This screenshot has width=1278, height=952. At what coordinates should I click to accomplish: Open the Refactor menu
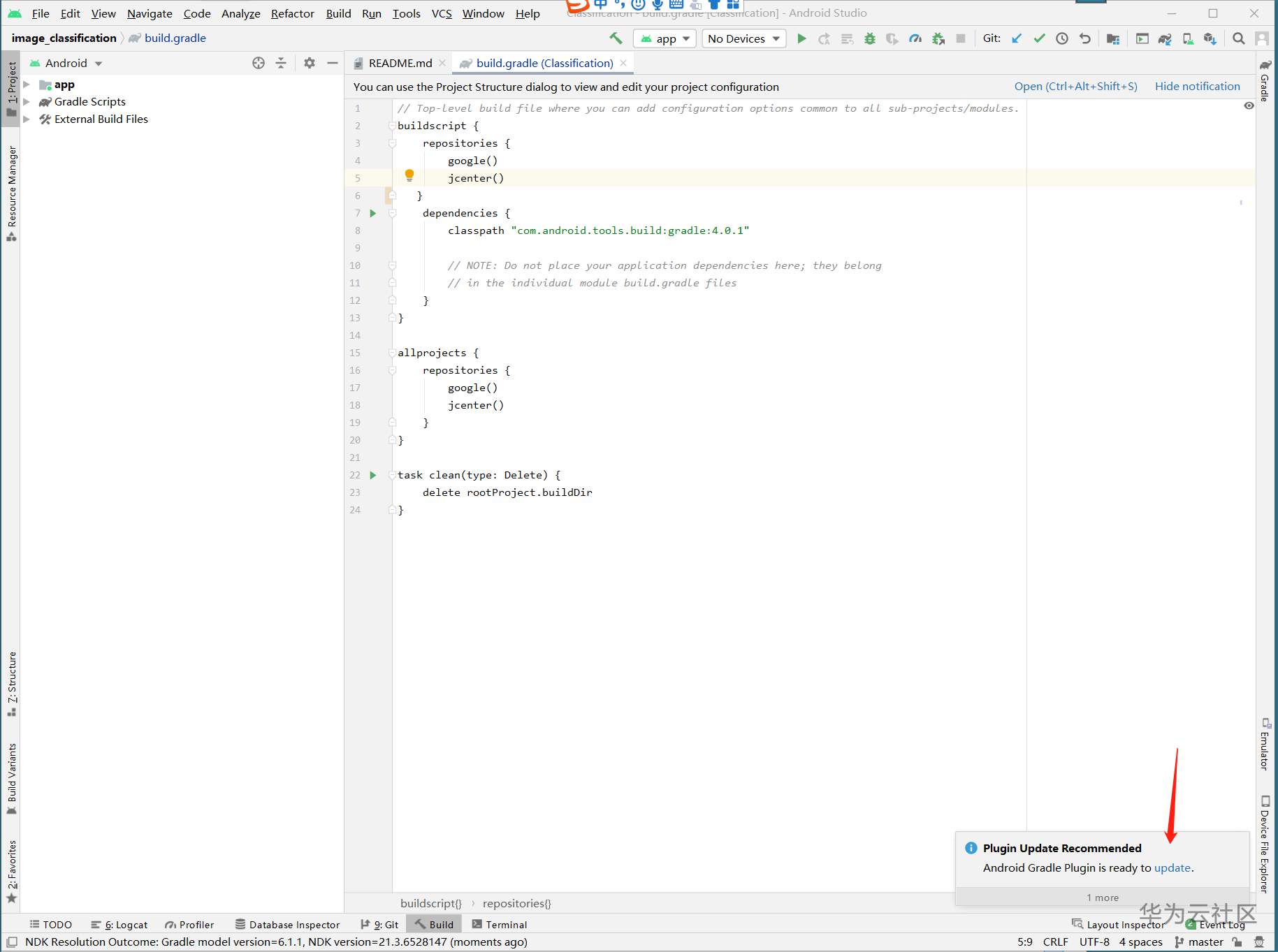292,13
